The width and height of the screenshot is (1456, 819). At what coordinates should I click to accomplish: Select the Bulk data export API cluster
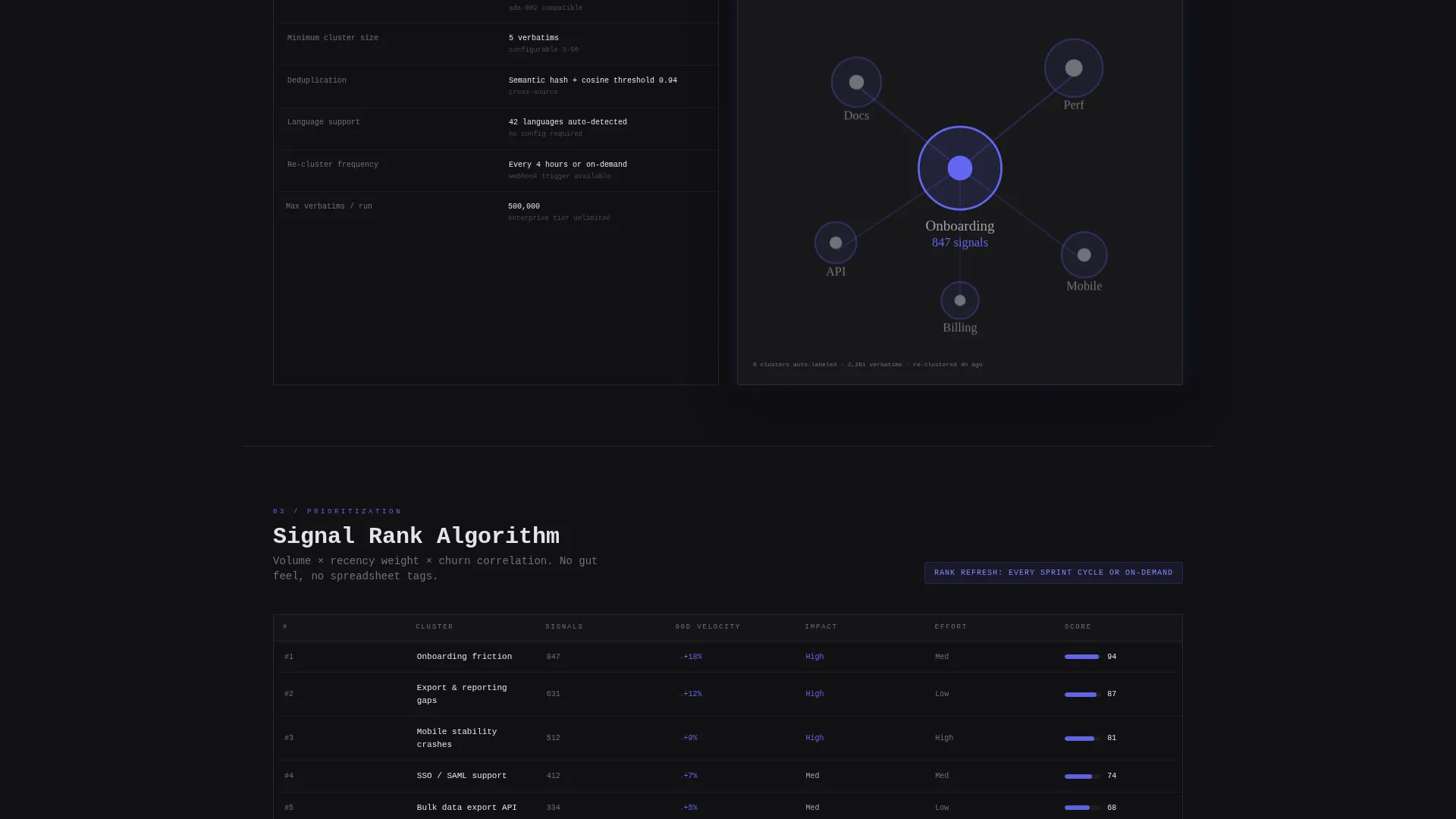point(466,808)
